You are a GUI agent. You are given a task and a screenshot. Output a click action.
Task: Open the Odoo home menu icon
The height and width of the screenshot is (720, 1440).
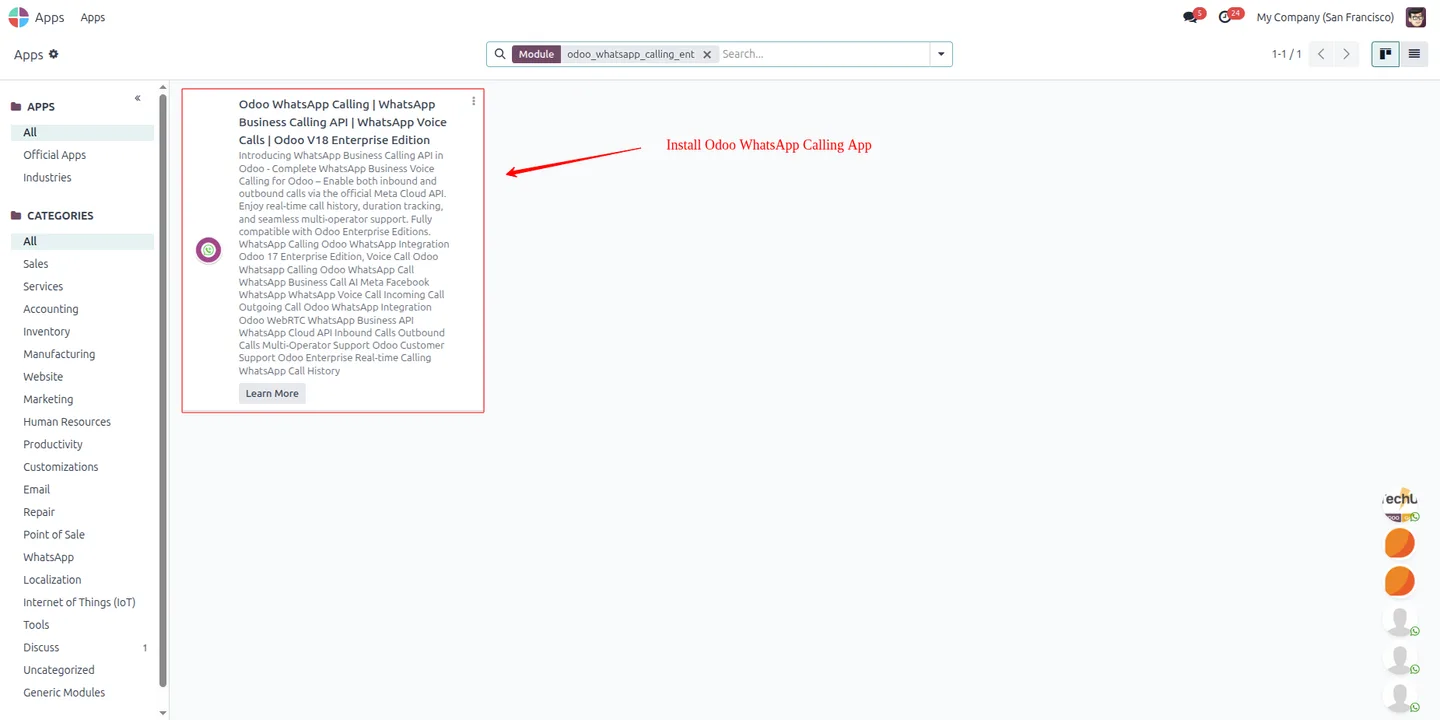tap(18, 17)
